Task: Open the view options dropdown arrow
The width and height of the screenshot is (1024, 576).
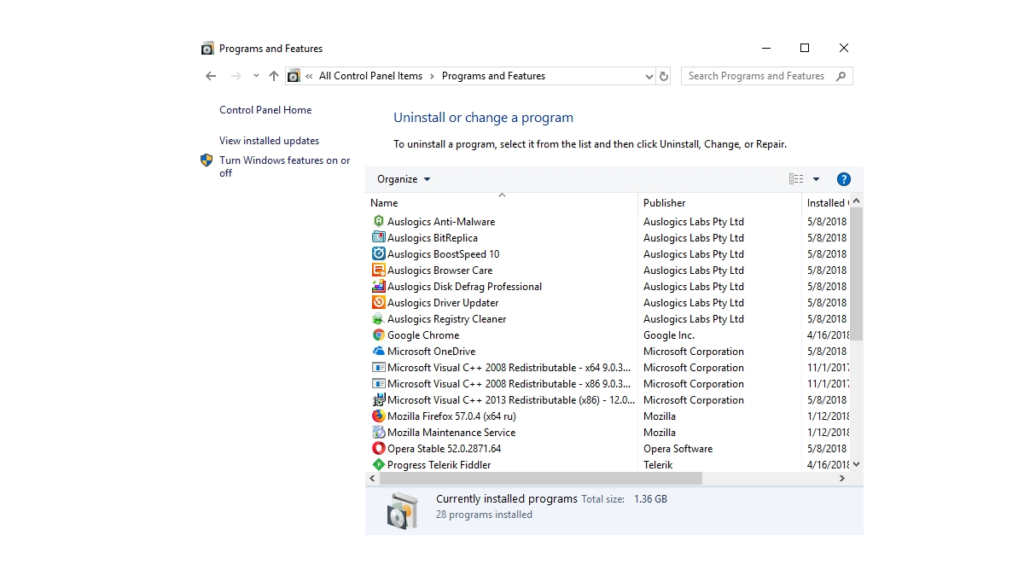Action: coord(816,179)
